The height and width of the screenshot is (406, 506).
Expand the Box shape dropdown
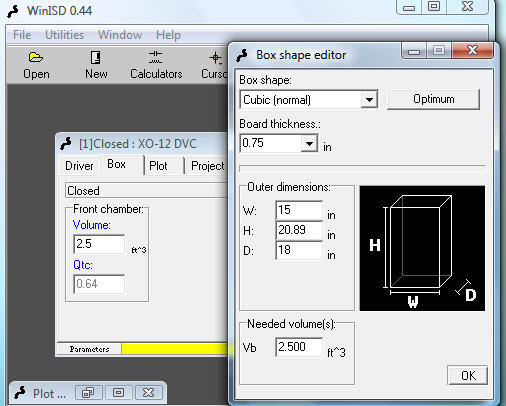pyautogui.click(x=369, y=99)
